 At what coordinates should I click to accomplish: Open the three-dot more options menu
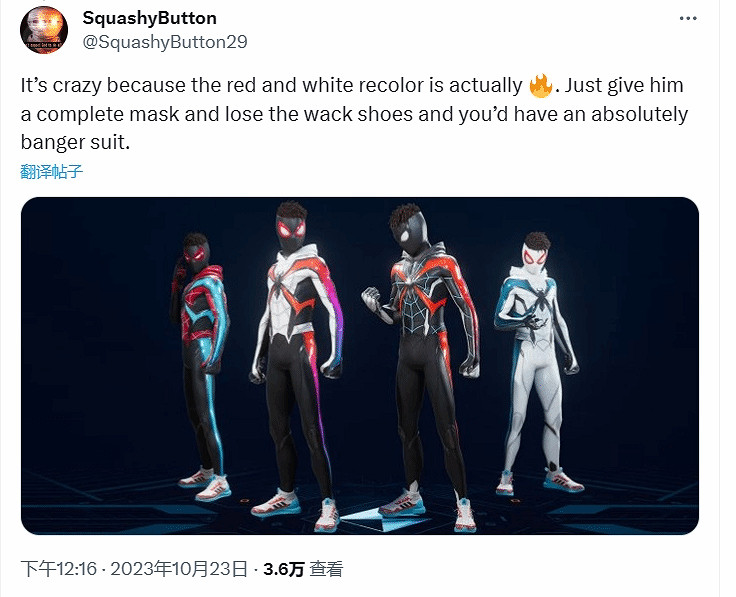(688, 19)
